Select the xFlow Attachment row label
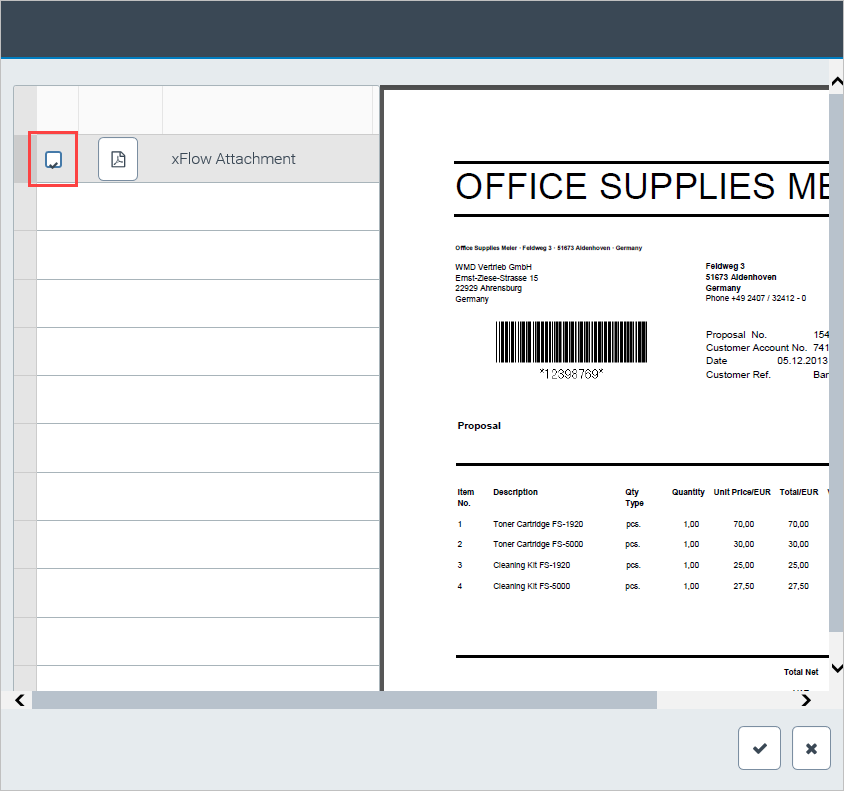 [233, 159]
